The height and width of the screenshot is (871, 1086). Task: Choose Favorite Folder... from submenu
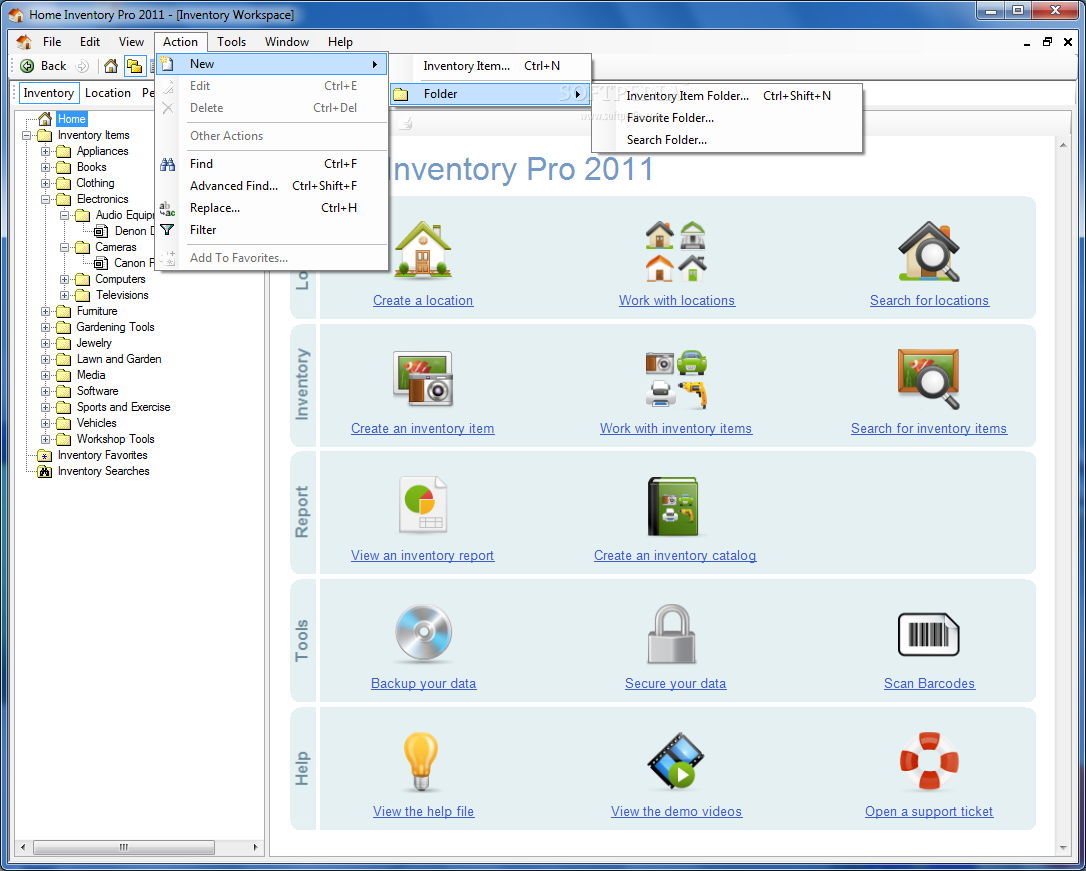(727, 118)
